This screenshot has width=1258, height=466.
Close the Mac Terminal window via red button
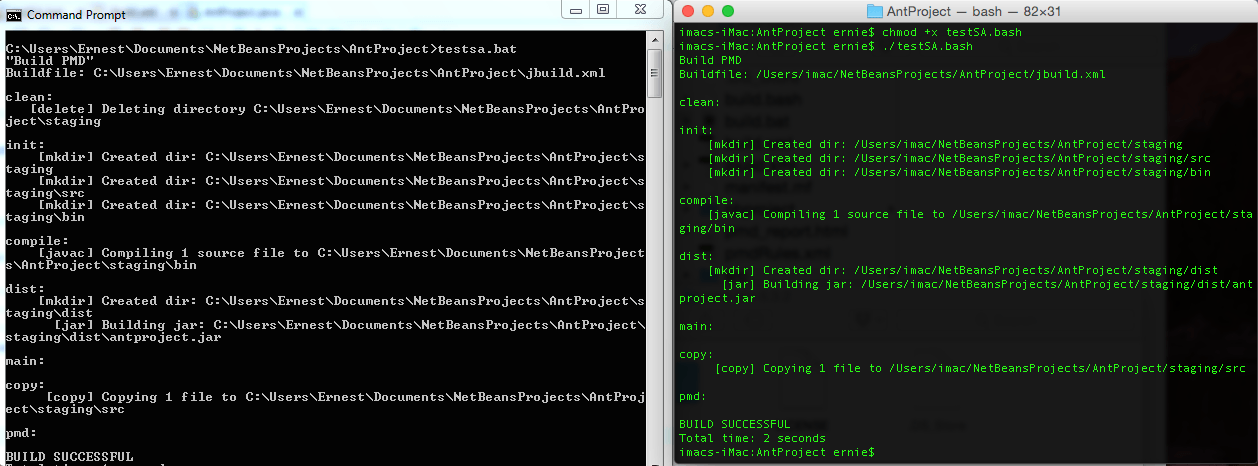tap(688, 11)
